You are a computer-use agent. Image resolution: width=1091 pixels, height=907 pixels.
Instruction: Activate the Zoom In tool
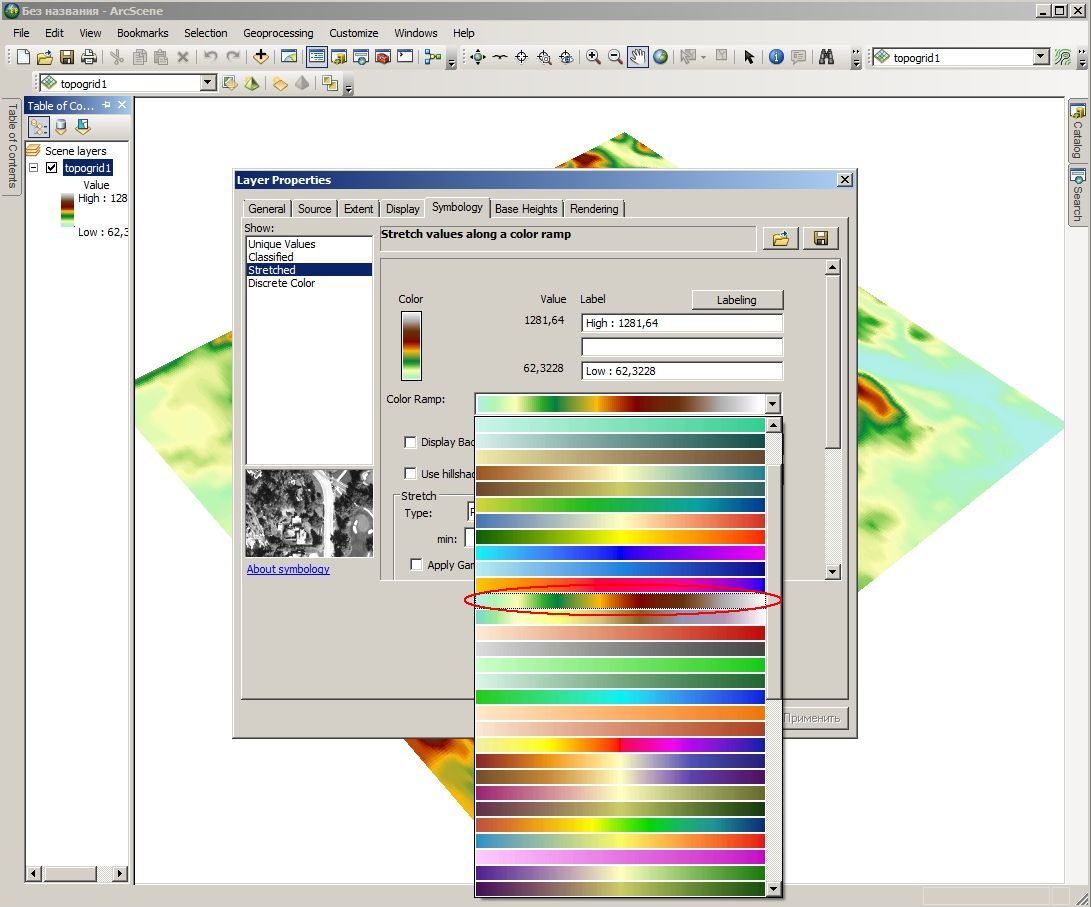click(x=593, y=57)
